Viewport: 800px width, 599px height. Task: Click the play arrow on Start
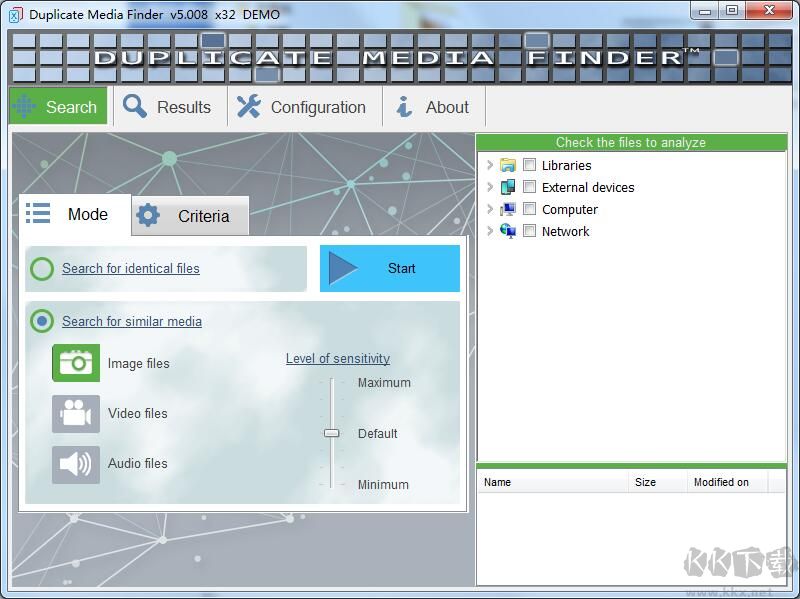tap(343, 268)
